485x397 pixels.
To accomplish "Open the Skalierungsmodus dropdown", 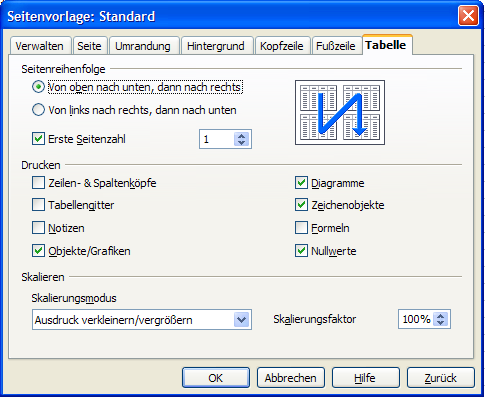I will (142, 320).
